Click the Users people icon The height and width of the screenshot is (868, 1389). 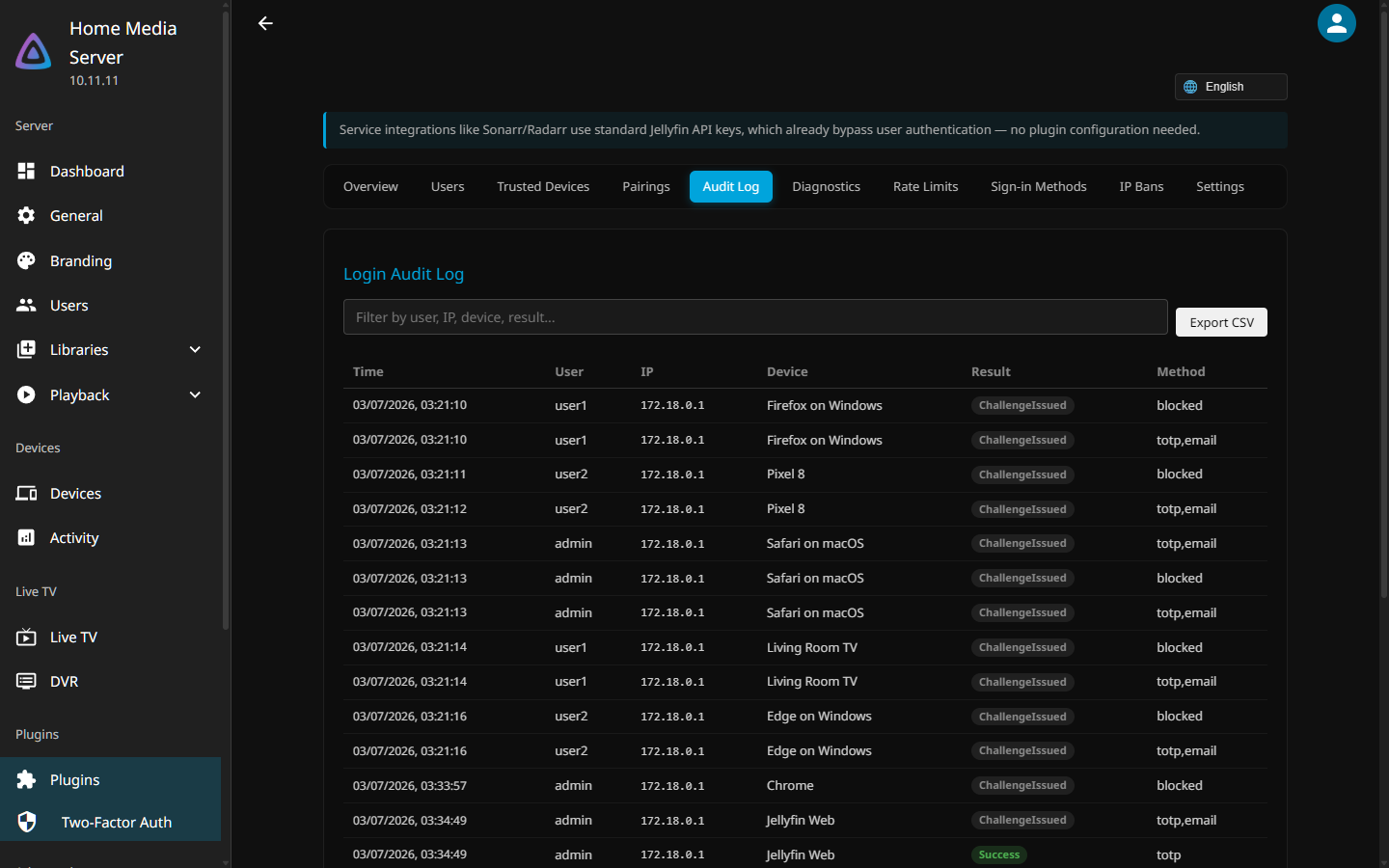(x=26, y=305)
